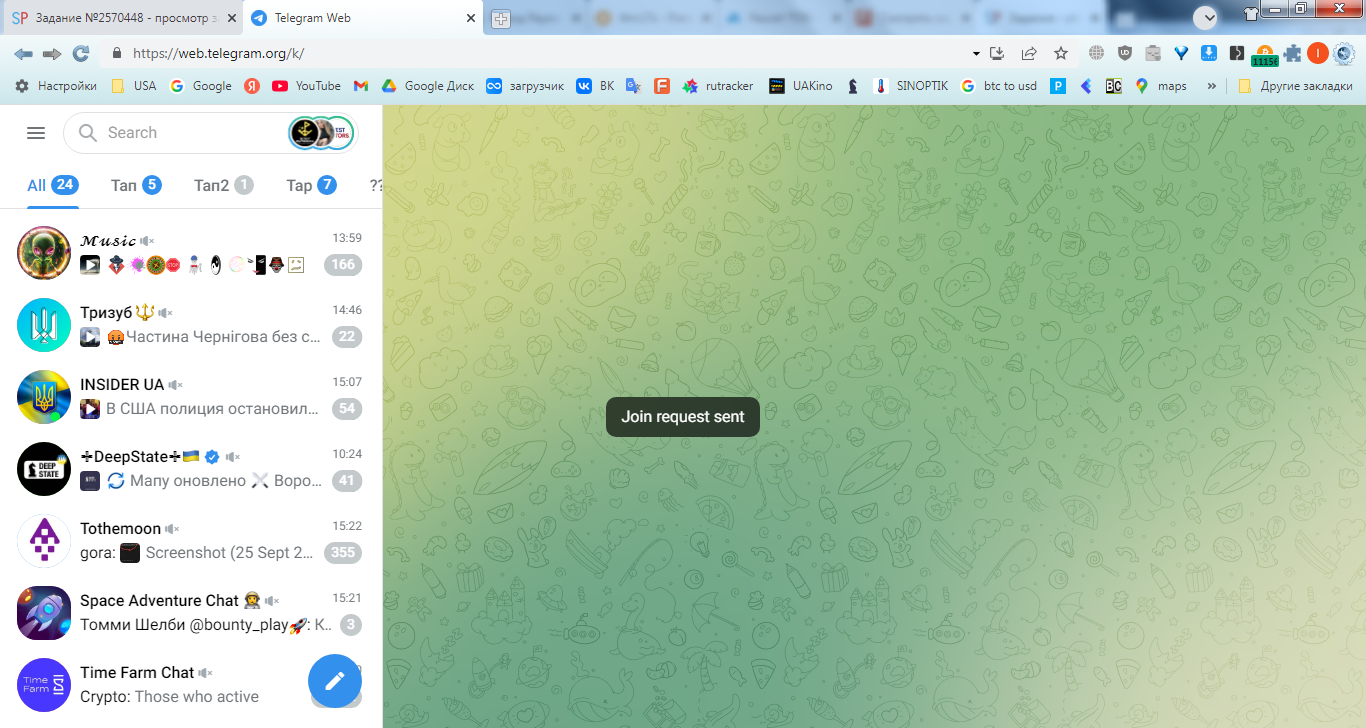Open the Yandex bookmark icon
Image resolution: width=1366 pixels, height=728 pixels.
coord(252,86)
